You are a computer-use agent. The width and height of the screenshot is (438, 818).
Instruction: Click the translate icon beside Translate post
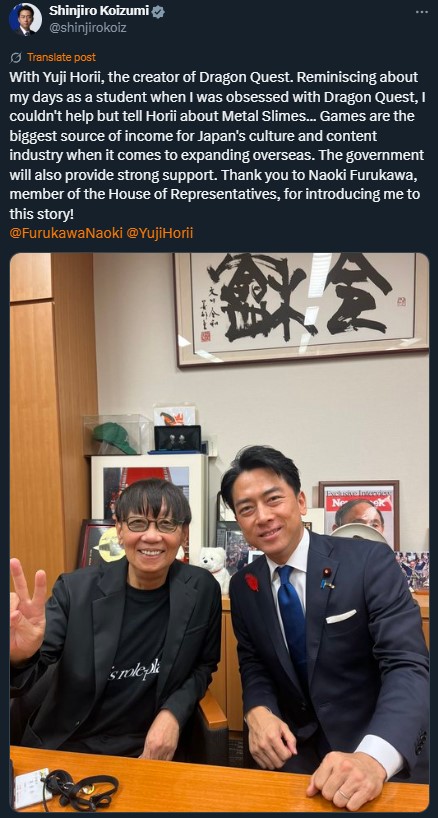pyautogui.click(x=16, y=57)
